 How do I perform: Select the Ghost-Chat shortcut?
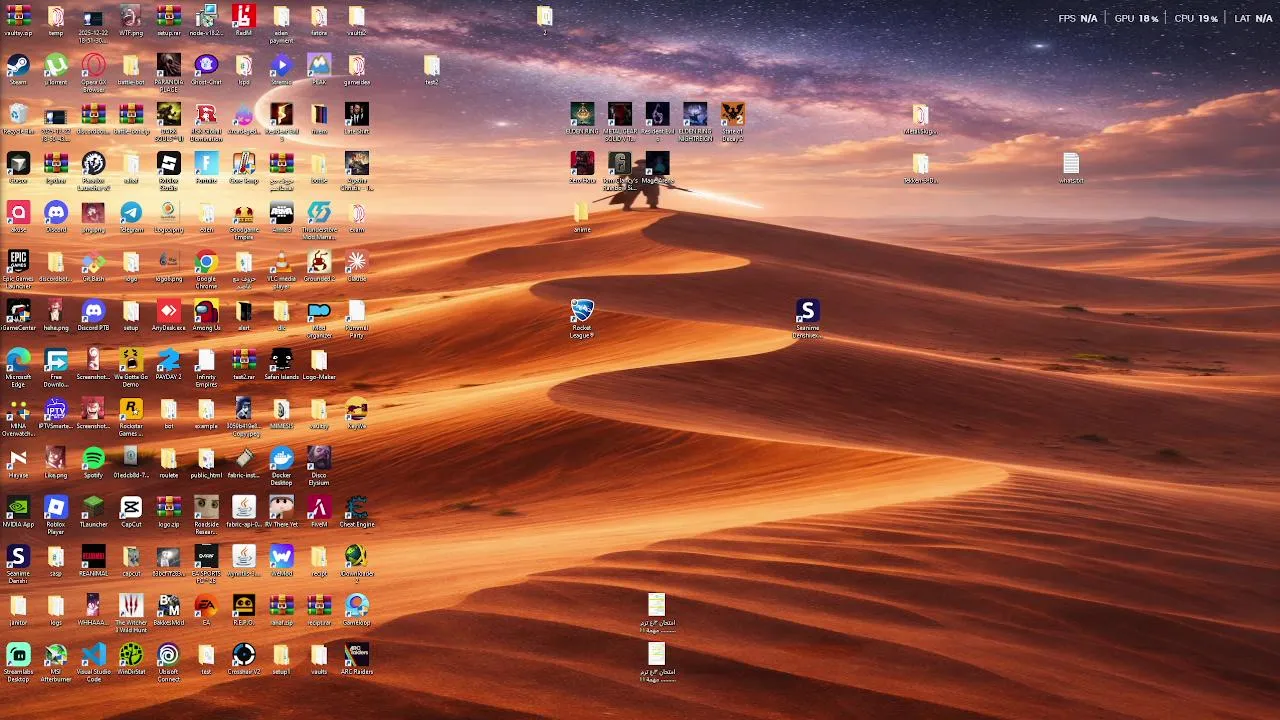click(x=206, y=69)
